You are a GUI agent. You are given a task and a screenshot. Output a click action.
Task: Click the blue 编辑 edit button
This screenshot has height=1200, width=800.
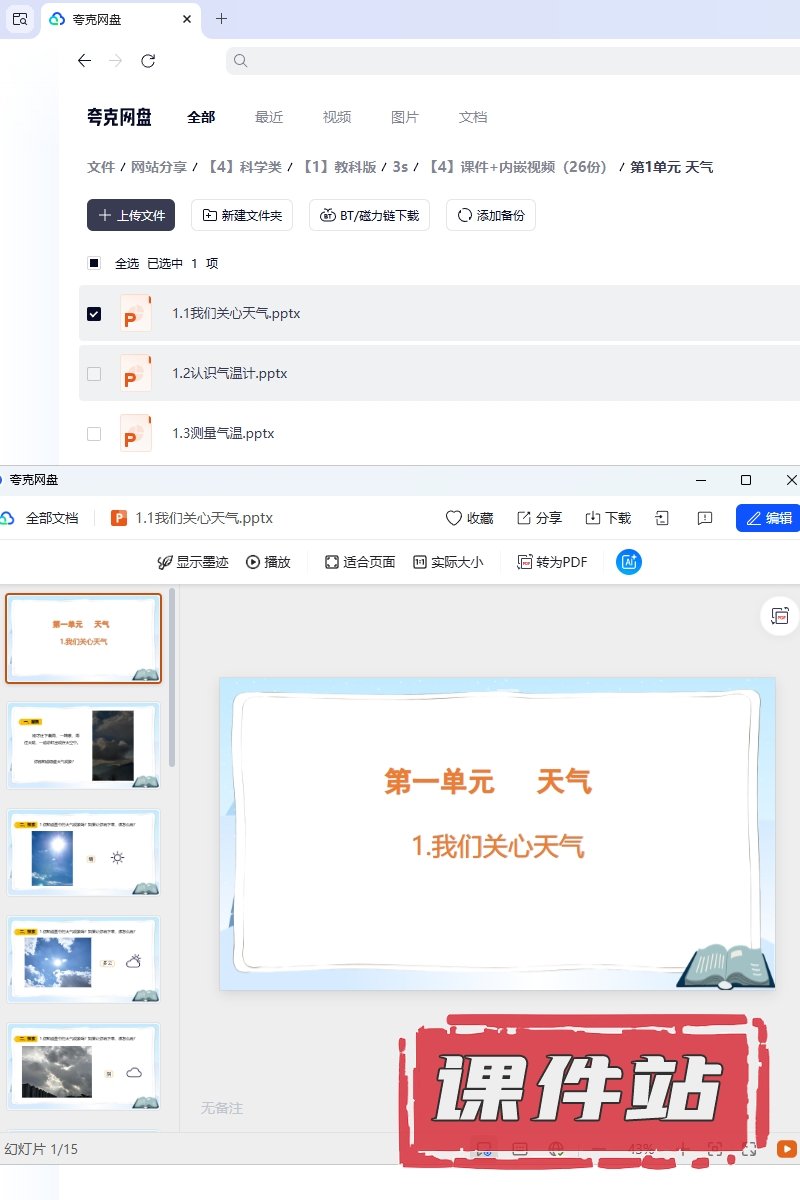pos(769,518)
